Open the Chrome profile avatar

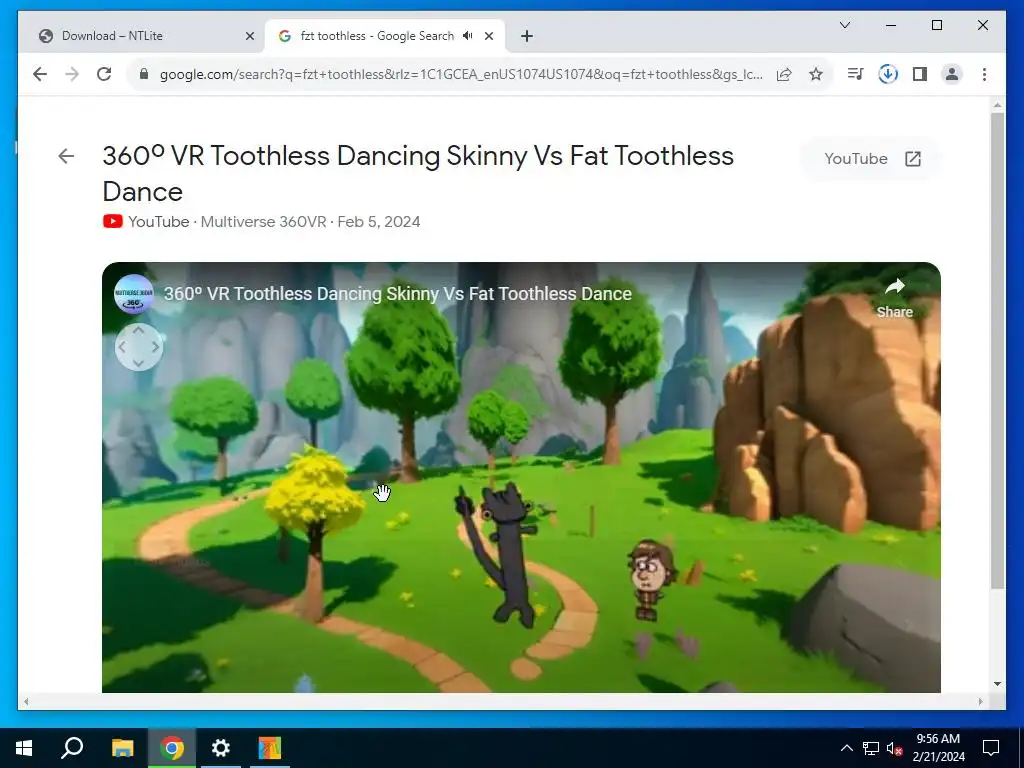point(952,74)
